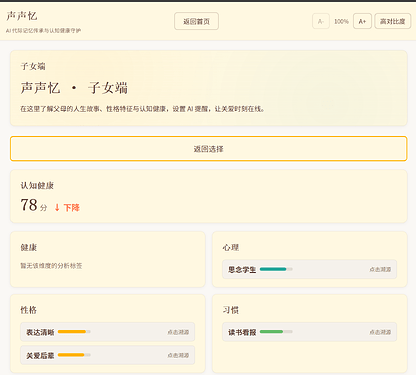Click the 心理 card heading

point(231,247)
